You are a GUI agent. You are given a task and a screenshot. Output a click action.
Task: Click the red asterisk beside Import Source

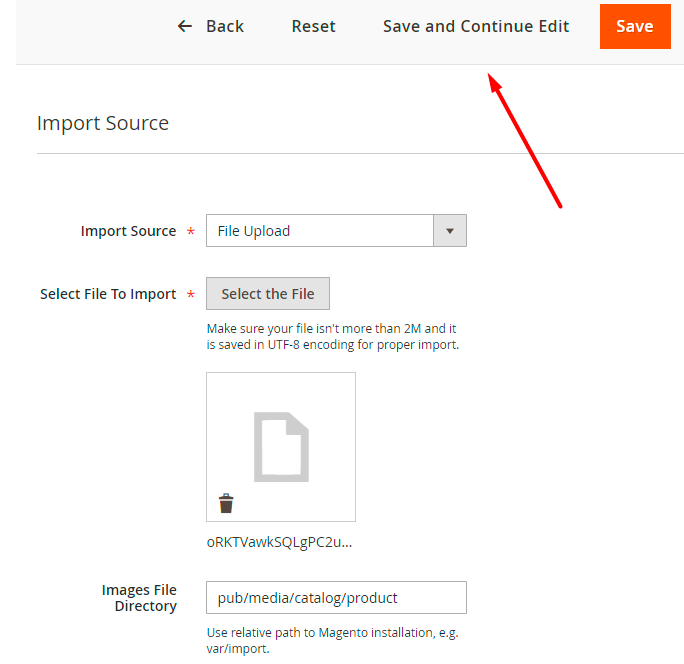[188, 232]
